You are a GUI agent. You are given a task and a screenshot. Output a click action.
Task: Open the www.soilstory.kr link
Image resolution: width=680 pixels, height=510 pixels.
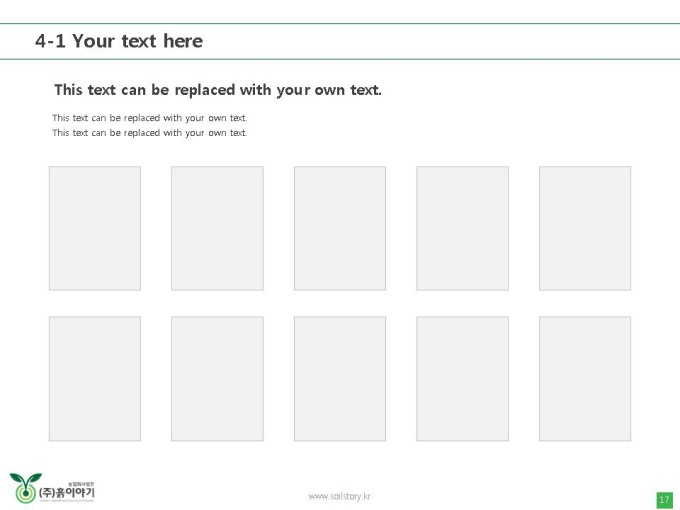[x=340, y=496]
